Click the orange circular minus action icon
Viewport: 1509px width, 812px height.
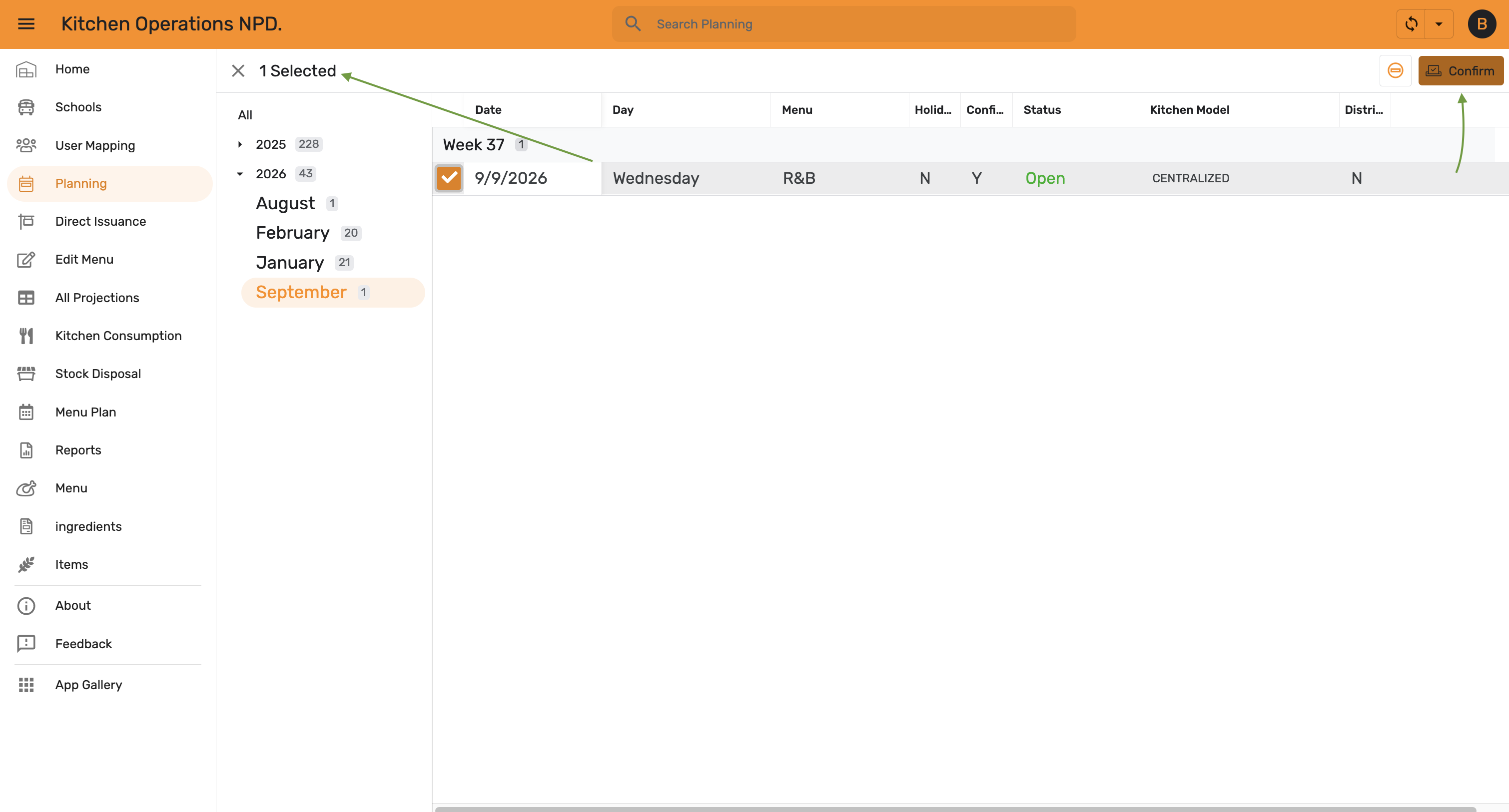click(x=1396, y=71)
